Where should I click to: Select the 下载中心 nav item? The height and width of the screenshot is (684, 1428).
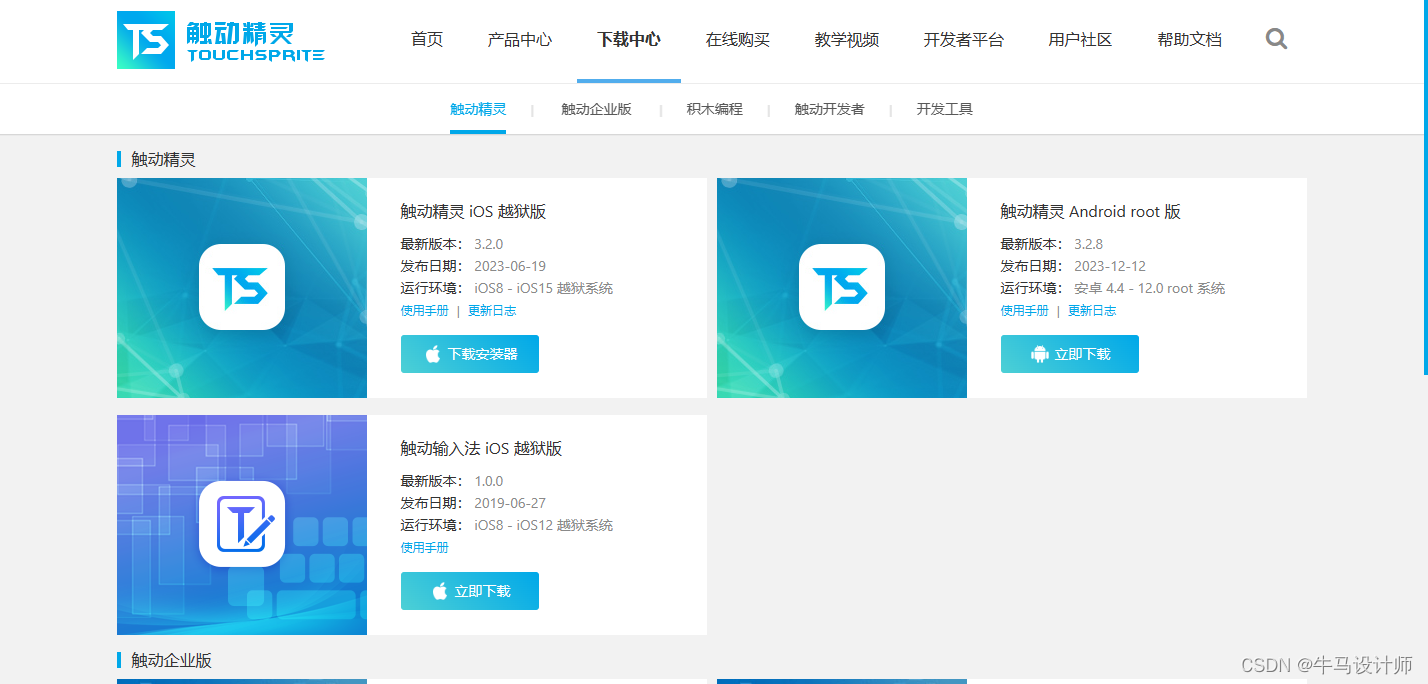629,40
